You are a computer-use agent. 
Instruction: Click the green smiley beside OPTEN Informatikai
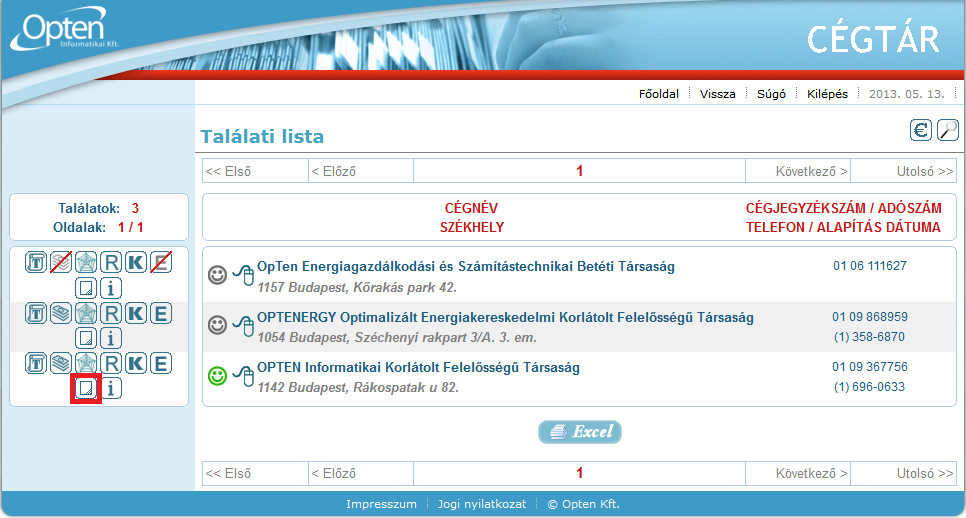click(x=217, y=375)
